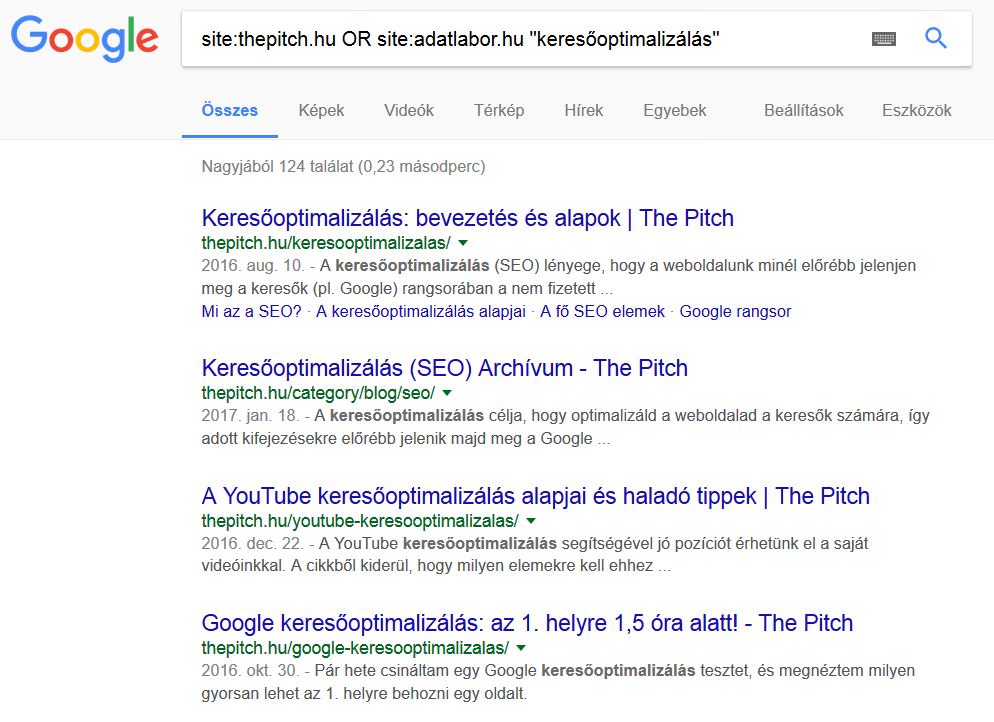Follow the 'Mi az a SEO?' sitelink
Viewport: 994px width, 722px height.
[x=252, y=311]
